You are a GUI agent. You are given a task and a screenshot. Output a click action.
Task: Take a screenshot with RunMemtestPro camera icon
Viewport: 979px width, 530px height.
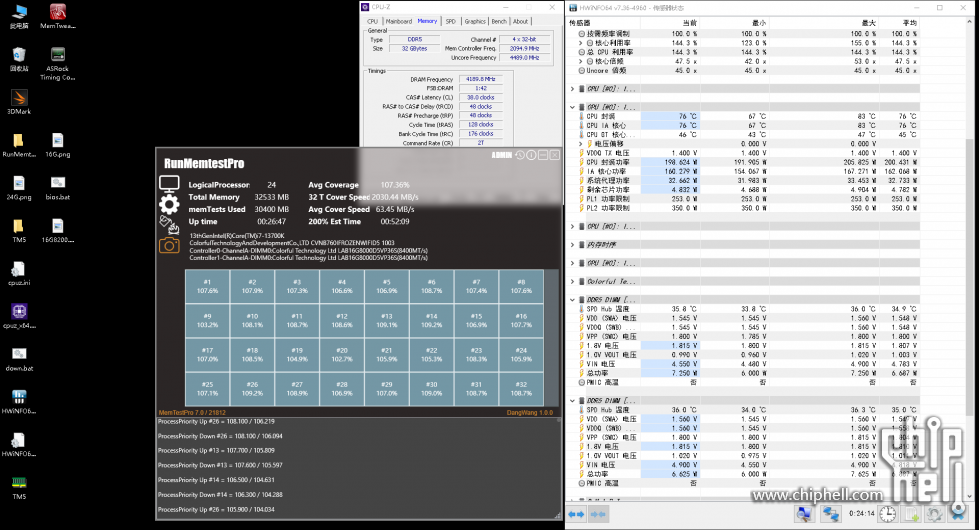click(169, 245)
